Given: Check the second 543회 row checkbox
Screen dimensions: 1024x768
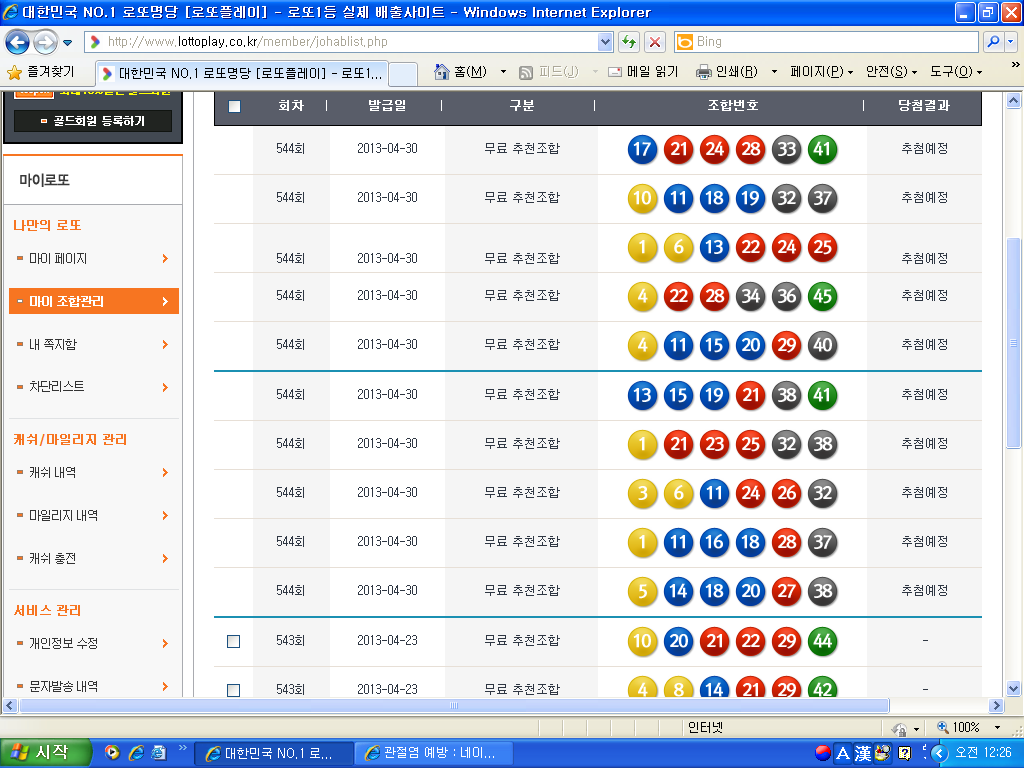Looking at the screenshot, I should point(234,690).
